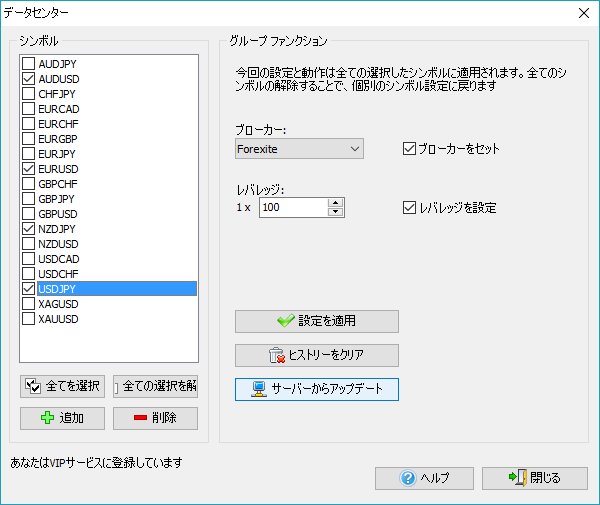Uncheck the EURUSD symbol checkbox
The width and height of the screenshot is (600, 505).
click(x=29, y=169)
